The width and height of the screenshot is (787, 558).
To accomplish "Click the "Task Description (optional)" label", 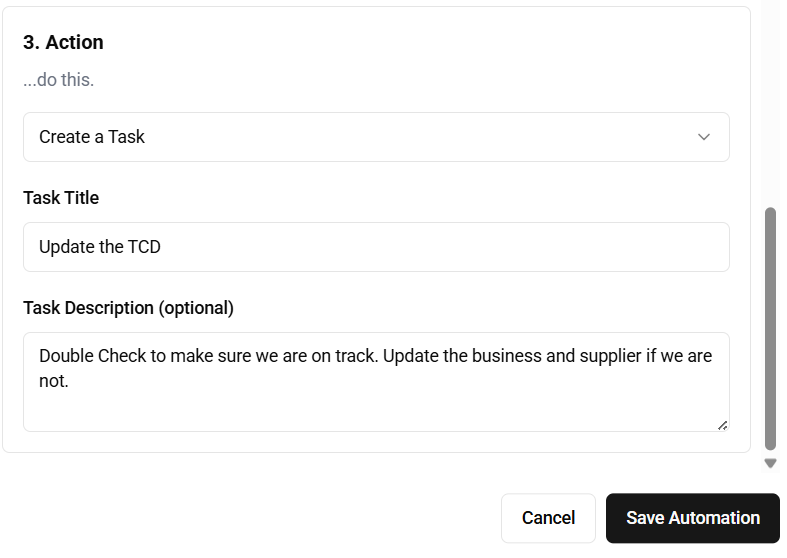I will [x=128, y=308].
